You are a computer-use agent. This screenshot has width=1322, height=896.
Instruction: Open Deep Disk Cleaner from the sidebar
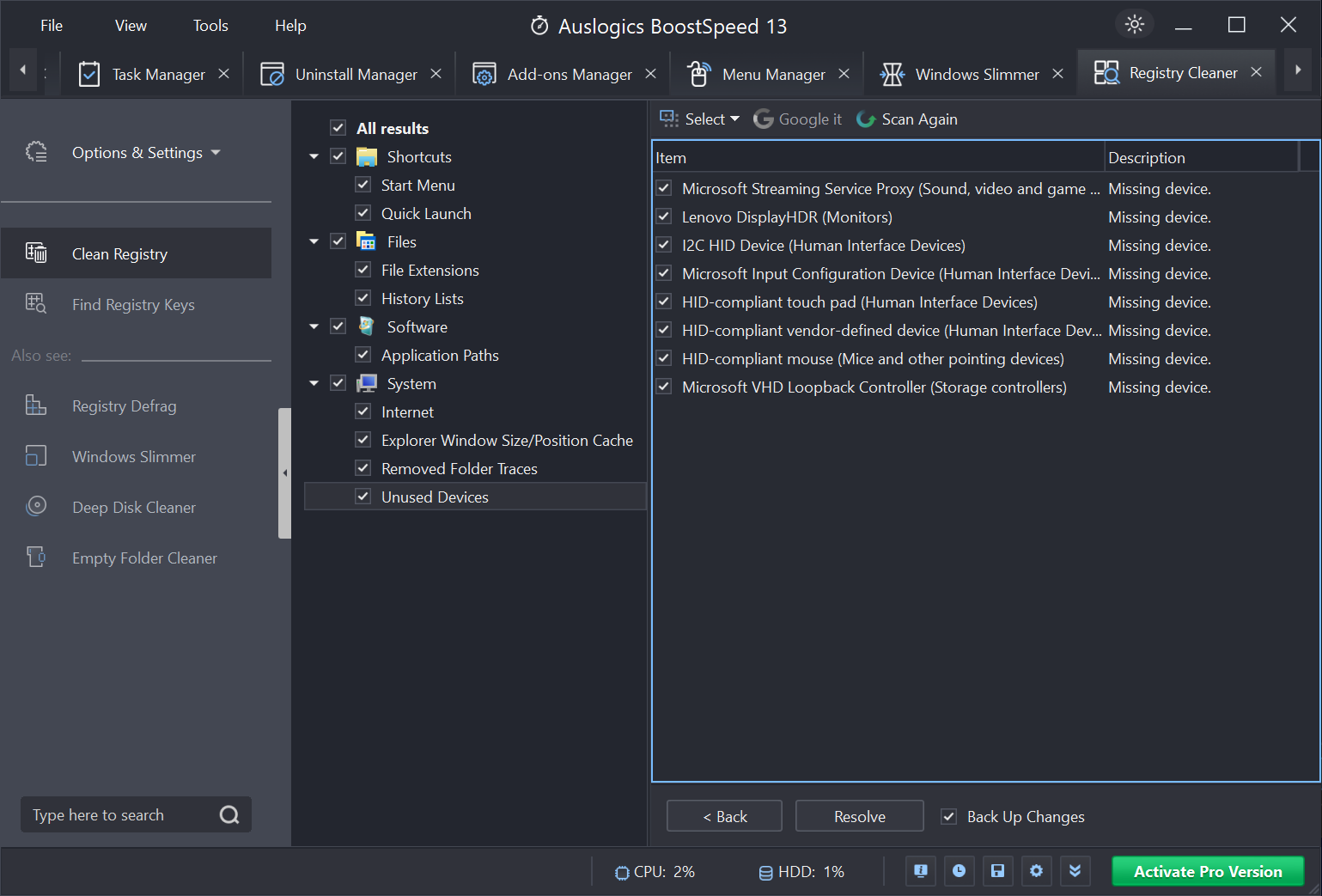pos(136,507)
